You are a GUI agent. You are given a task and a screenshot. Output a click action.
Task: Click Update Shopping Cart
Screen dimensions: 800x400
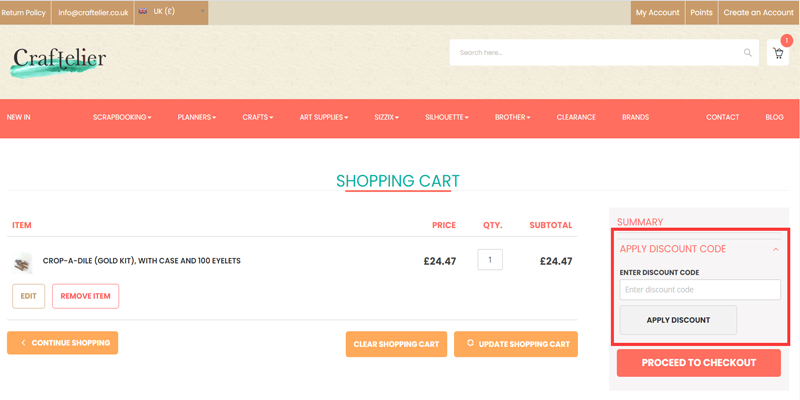(x=516, y=344)
